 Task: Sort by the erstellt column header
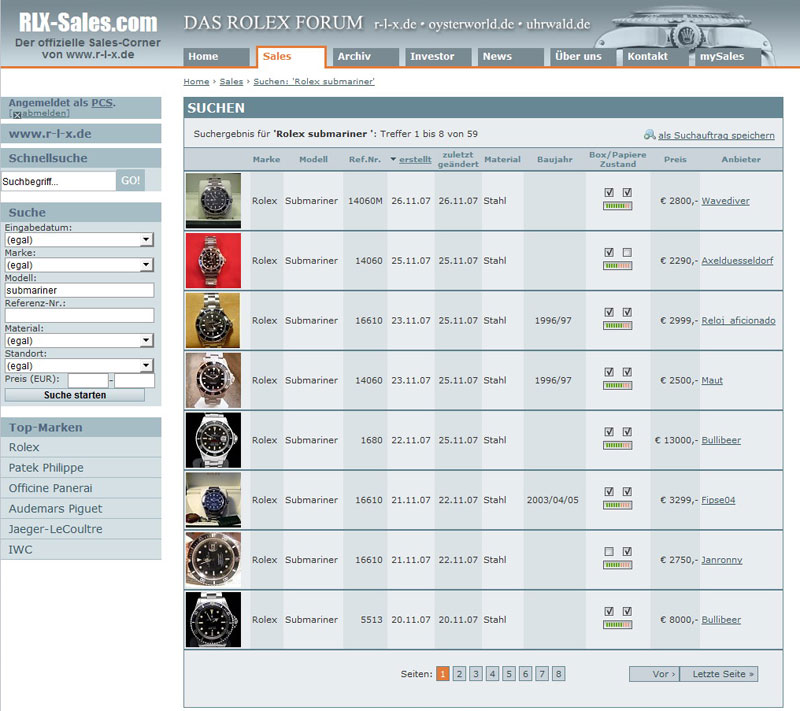[415, 159]
